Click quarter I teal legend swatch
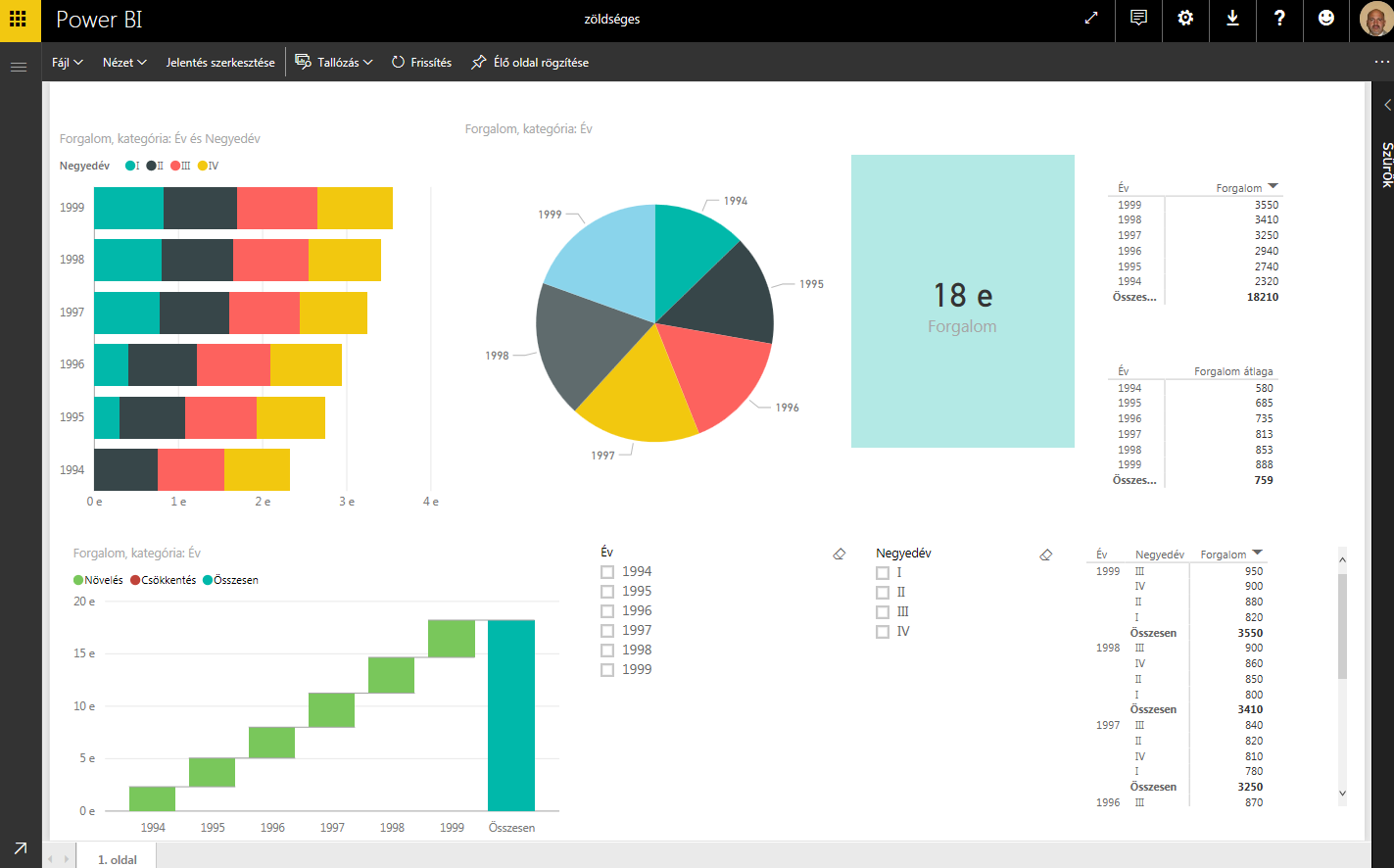This screenshot has width=1394, height=868. 130,166
